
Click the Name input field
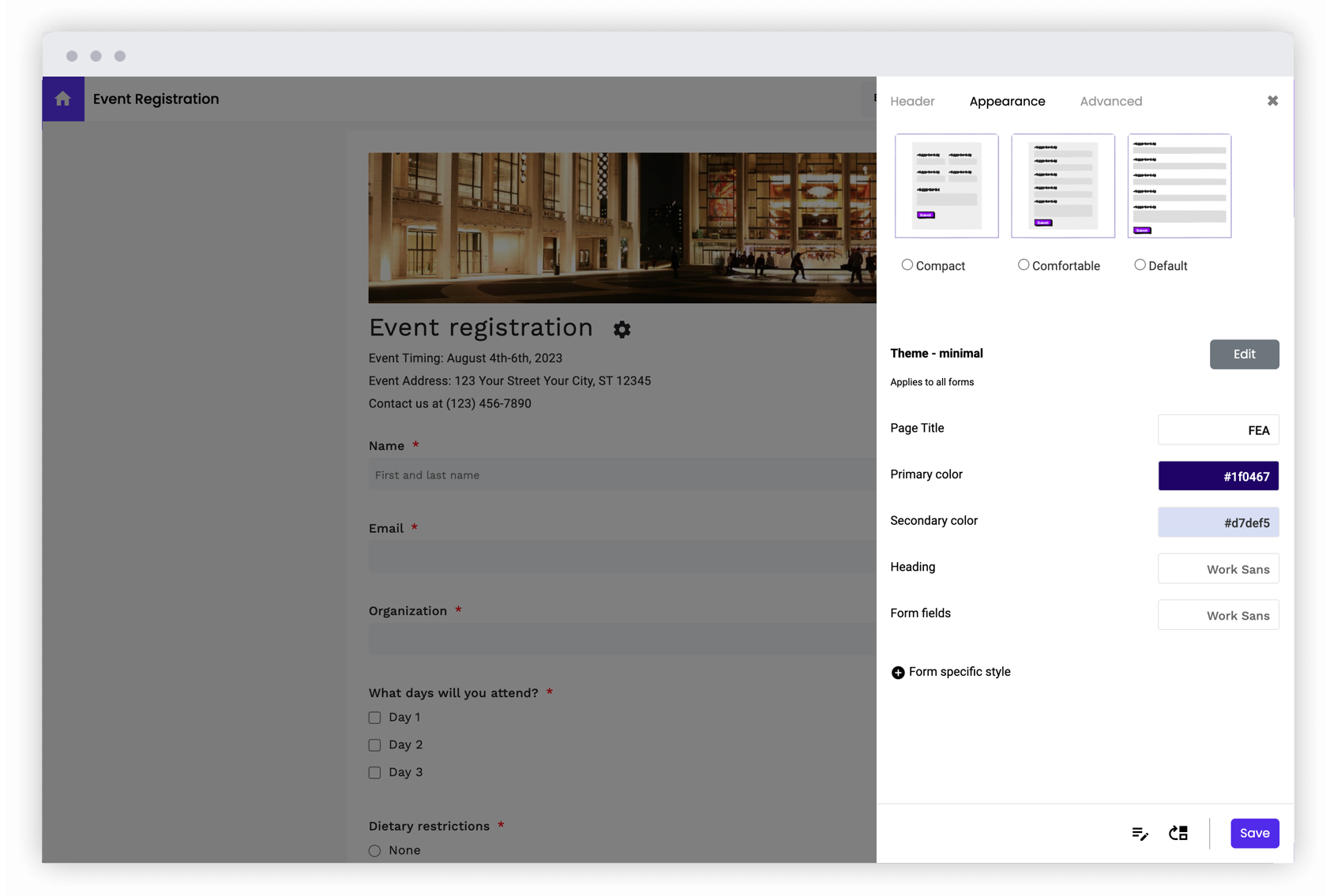click(553, 474)
